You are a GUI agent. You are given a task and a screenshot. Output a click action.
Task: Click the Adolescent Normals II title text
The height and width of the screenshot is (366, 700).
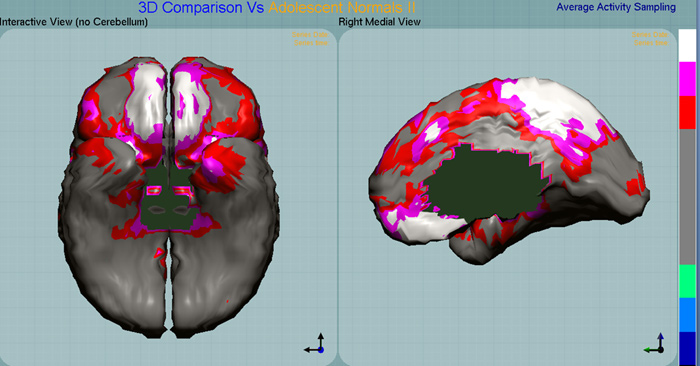(x=342, y=7)
